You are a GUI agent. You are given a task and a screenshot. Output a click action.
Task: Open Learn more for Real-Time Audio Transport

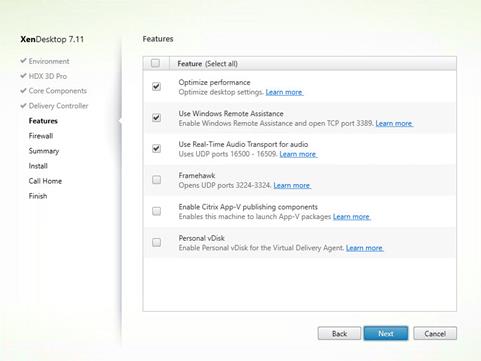coord(298,154)
